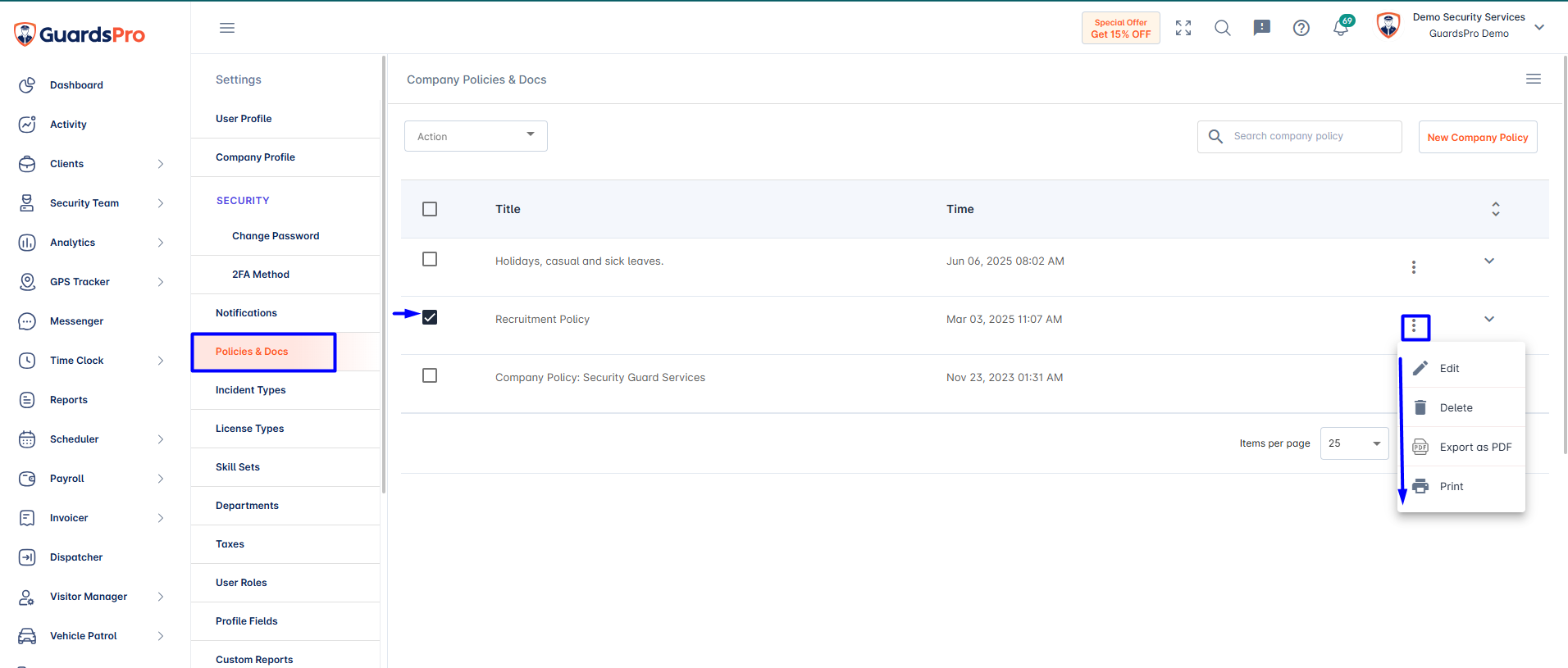Check the Holidays, casual and sick leaves checkbox
This screenshot has height=668, width=1568.
[430, 259]
